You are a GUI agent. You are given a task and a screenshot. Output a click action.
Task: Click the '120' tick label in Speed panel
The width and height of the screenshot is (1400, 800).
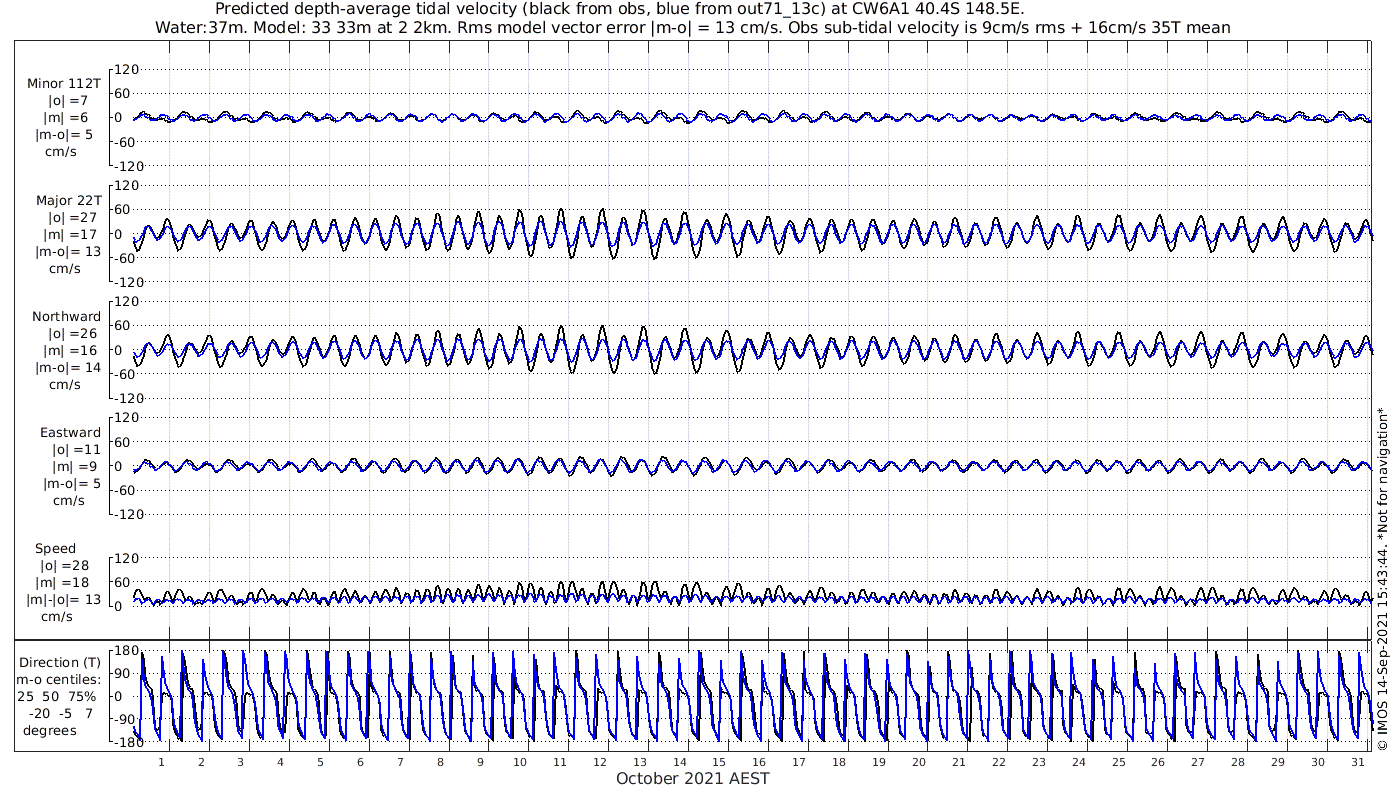coord(128,558)
